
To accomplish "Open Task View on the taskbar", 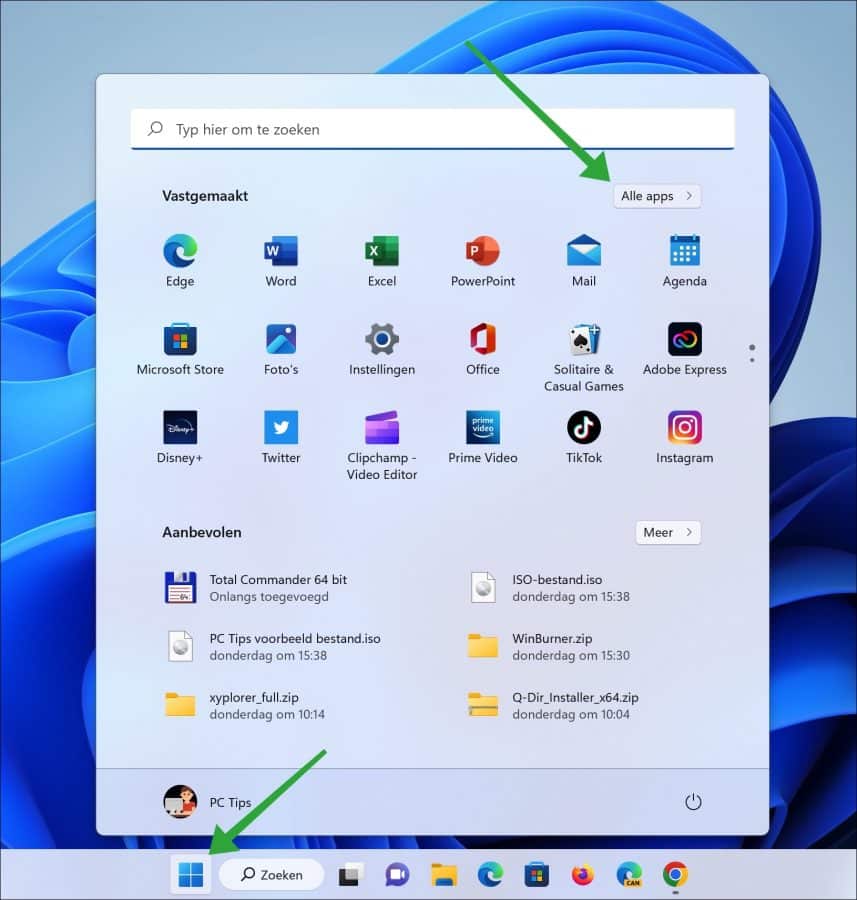I will pos(351,875).
